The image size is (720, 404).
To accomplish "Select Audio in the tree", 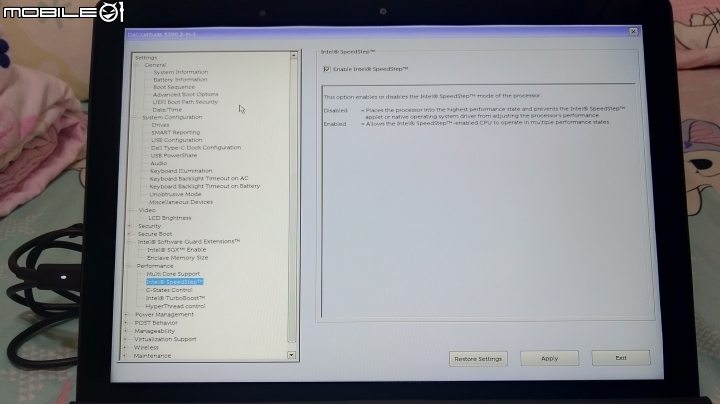I will click(158, 163).
